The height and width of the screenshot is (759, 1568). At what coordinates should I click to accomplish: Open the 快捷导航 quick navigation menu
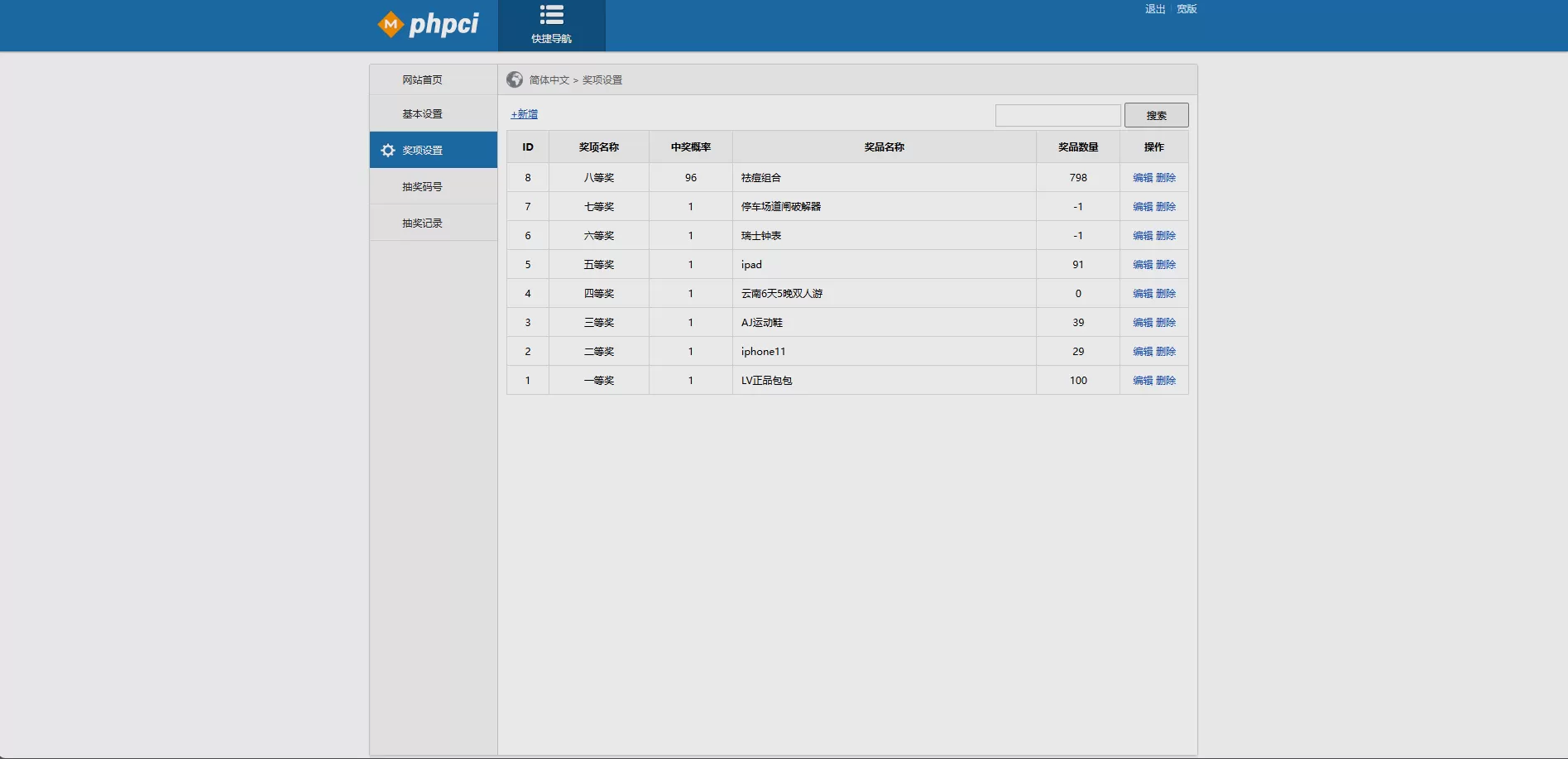[x=551, y=25]
